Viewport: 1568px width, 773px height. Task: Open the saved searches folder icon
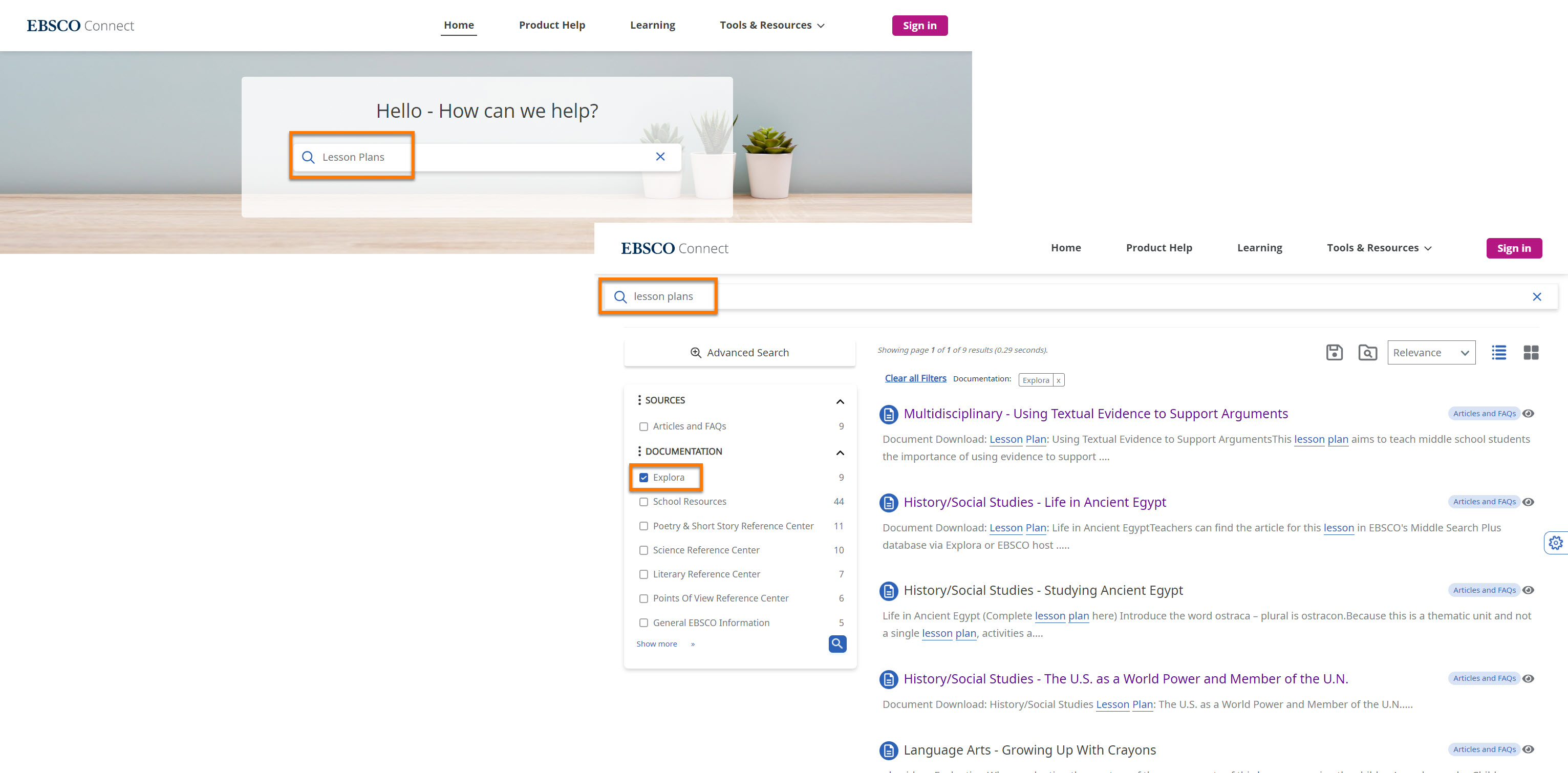click(x=1368, y=352)
